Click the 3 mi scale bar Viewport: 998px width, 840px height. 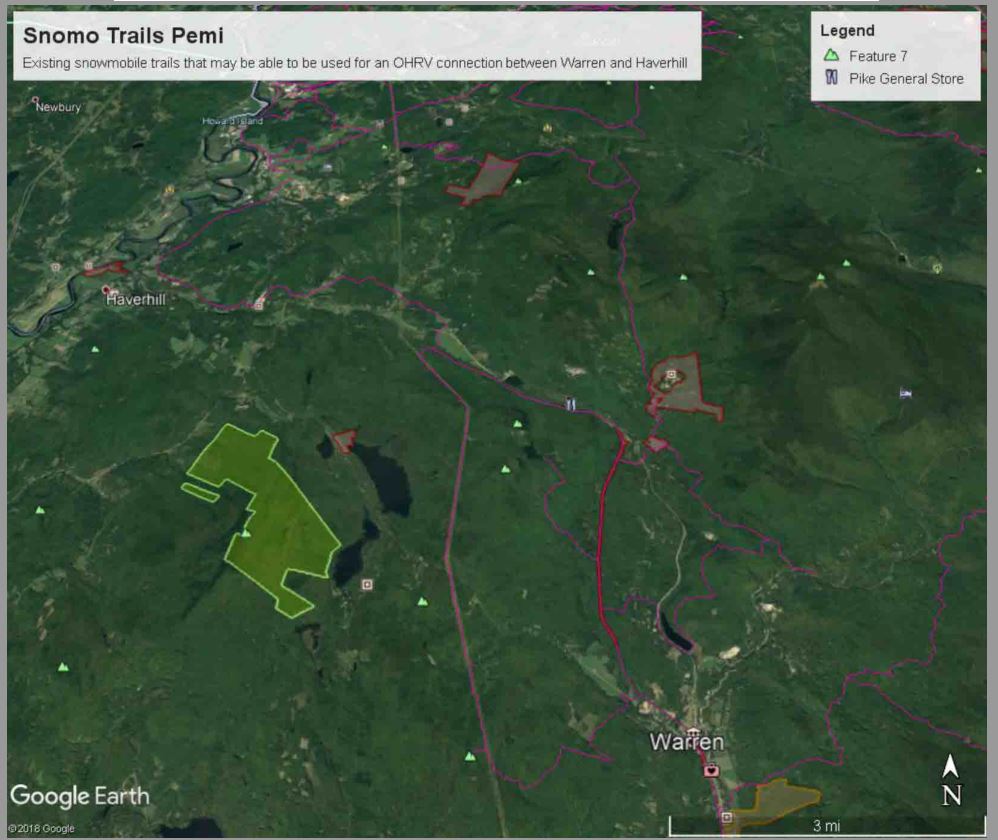click(825, 824)
